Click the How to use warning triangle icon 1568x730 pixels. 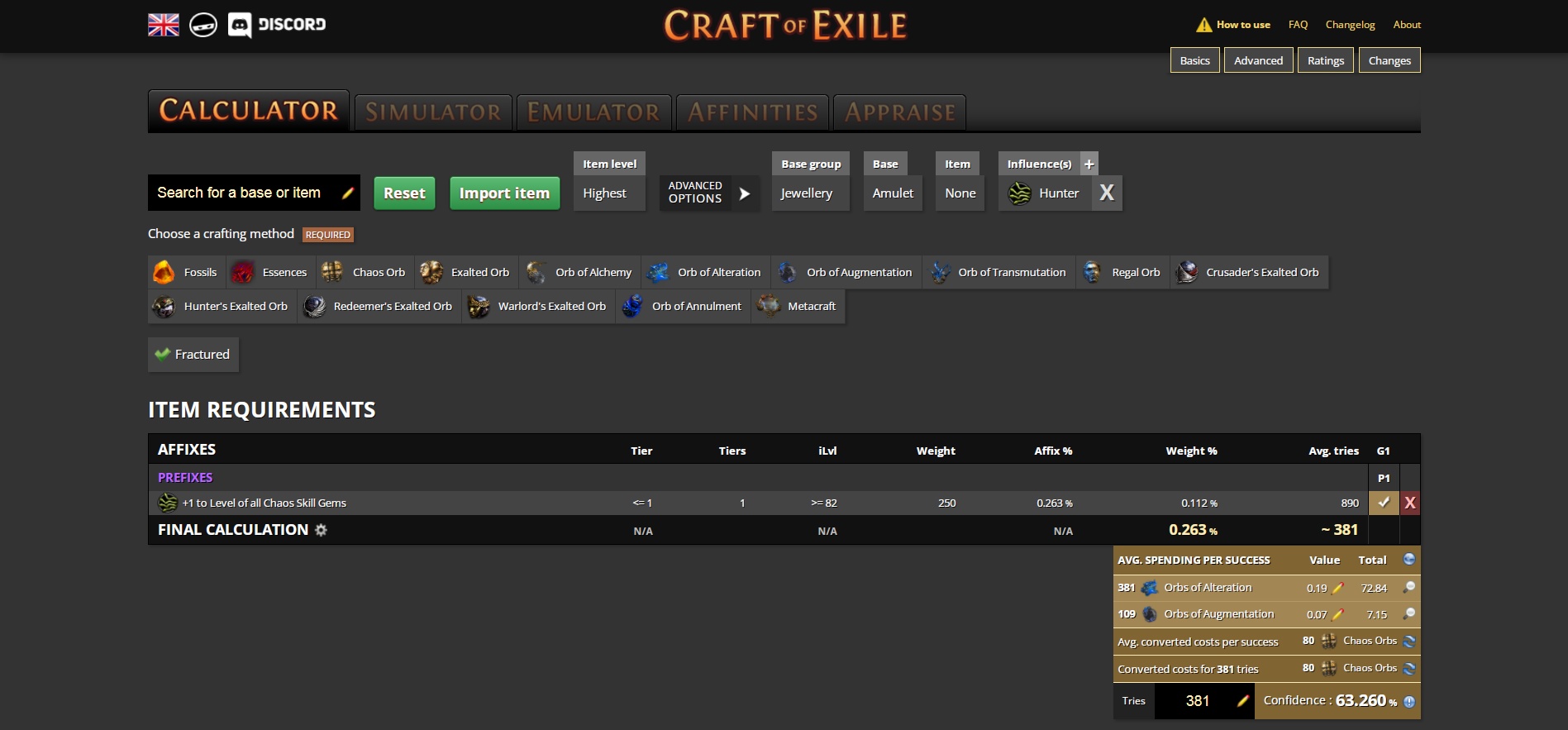[1204, 25]
